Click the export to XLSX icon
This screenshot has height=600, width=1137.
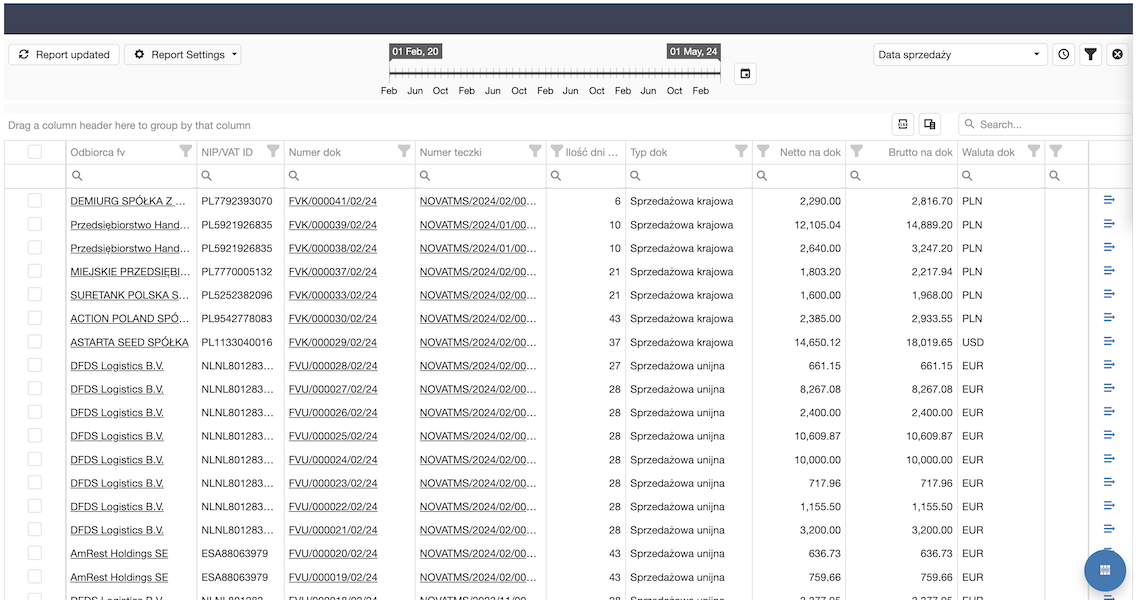click(x=903, y=124)
